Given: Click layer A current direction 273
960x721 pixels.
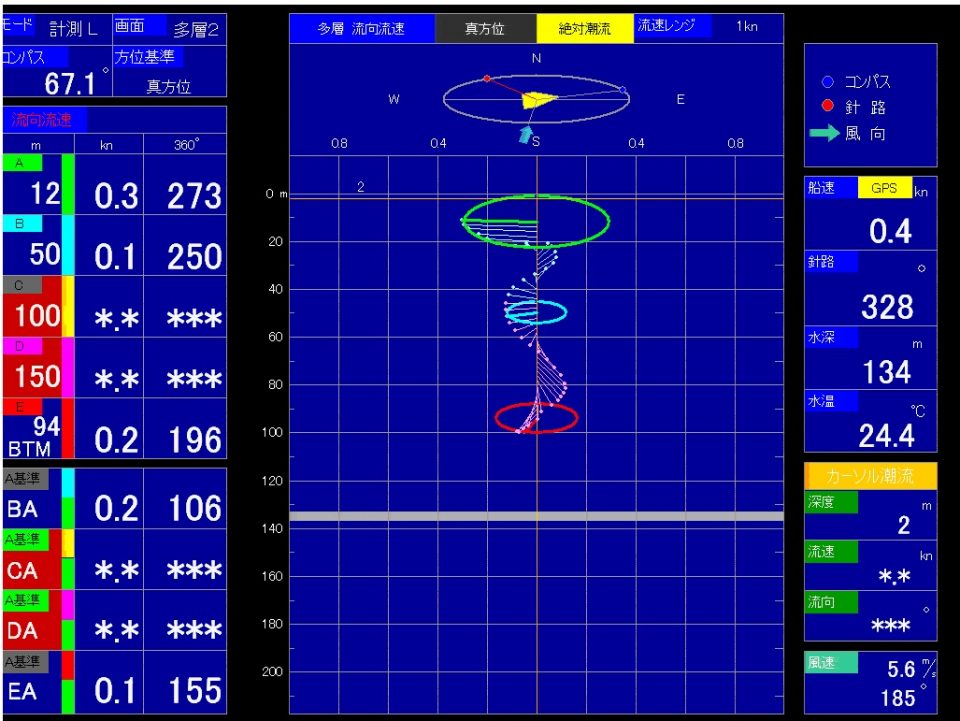Looking at the screenshot, I should tap(194, 196).
